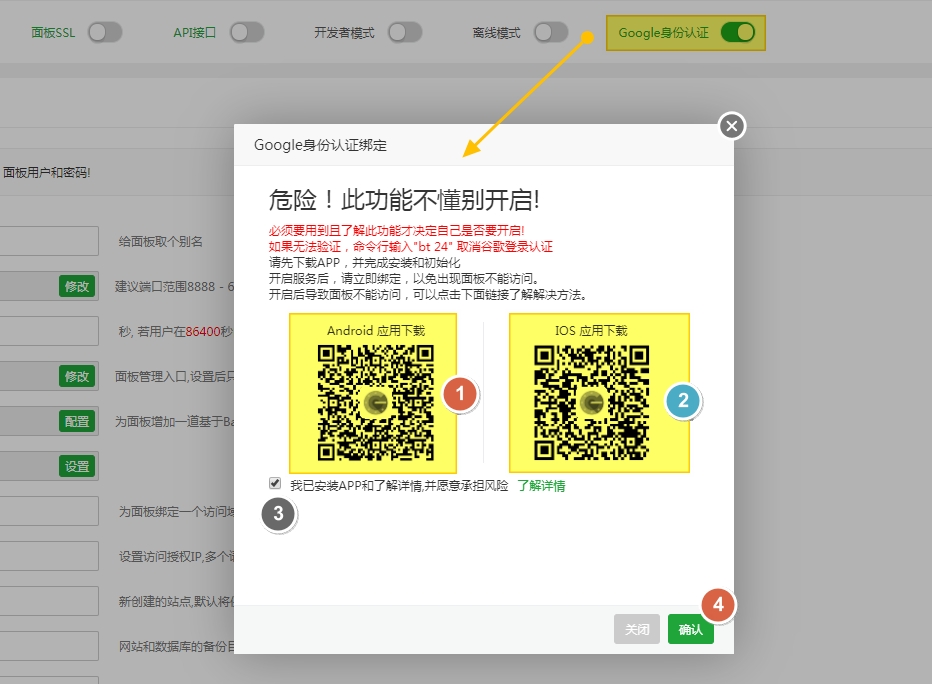Screen dimensions: 932x684
Task: Click input field beside 设置访问授权IP
Action: click(49, 556)
